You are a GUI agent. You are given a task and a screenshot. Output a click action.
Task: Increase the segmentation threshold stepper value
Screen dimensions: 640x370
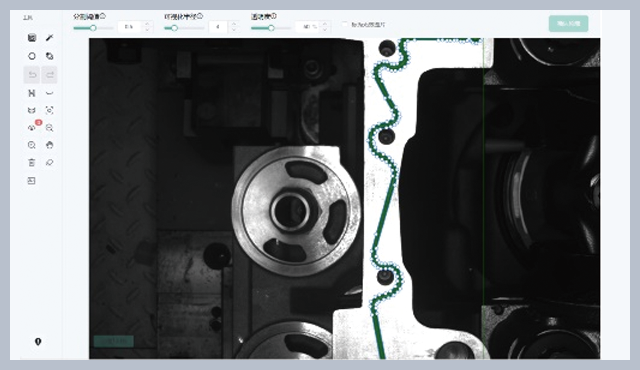point(147,24)
